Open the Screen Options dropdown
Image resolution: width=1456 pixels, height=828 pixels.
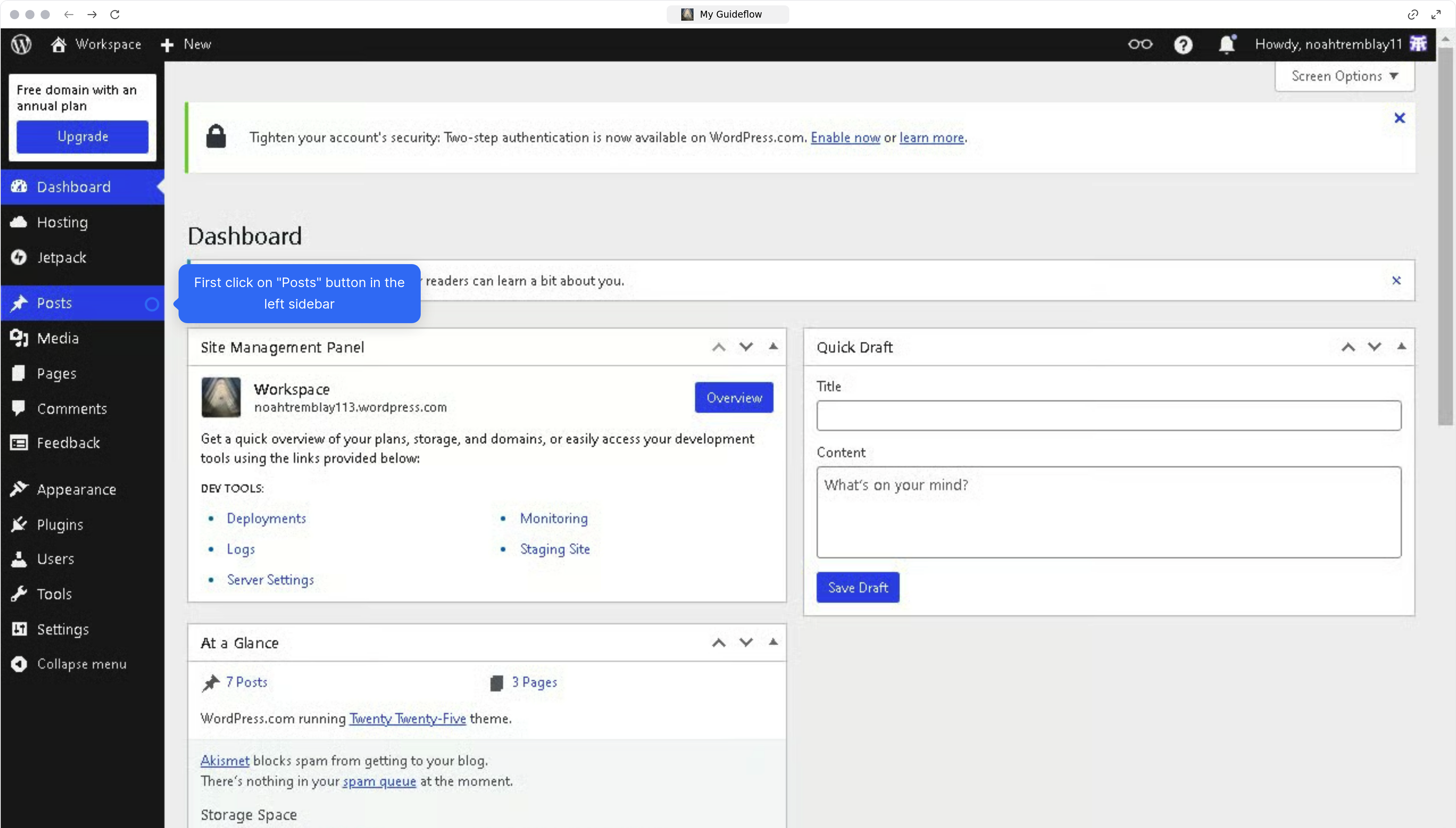pos(1344,76)
